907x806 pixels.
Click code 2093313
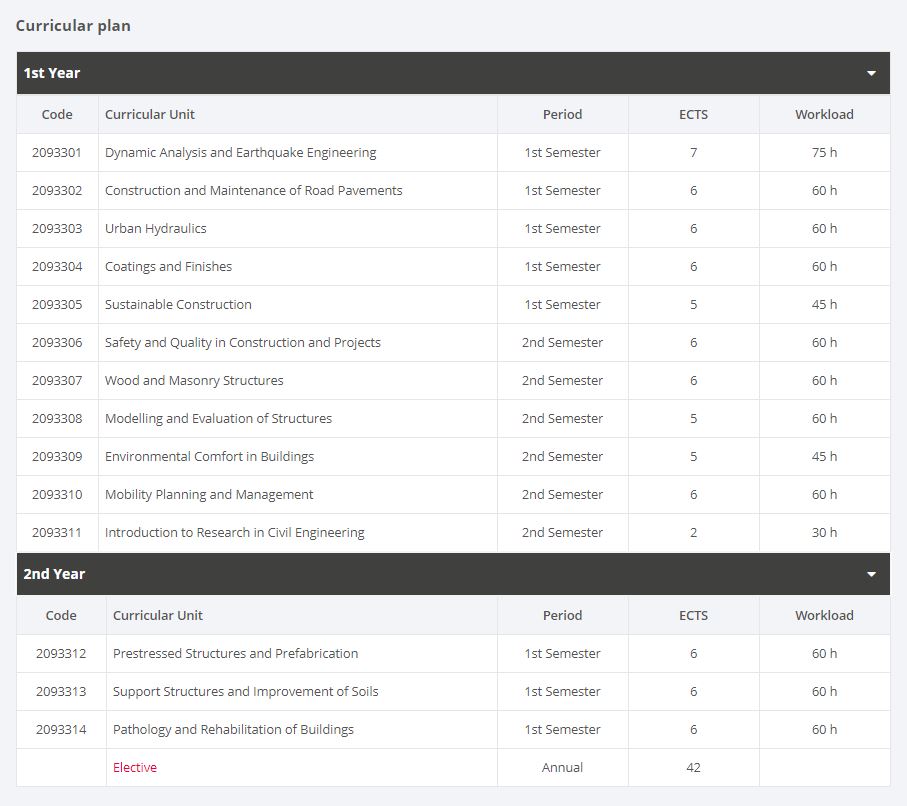[61, 691]
